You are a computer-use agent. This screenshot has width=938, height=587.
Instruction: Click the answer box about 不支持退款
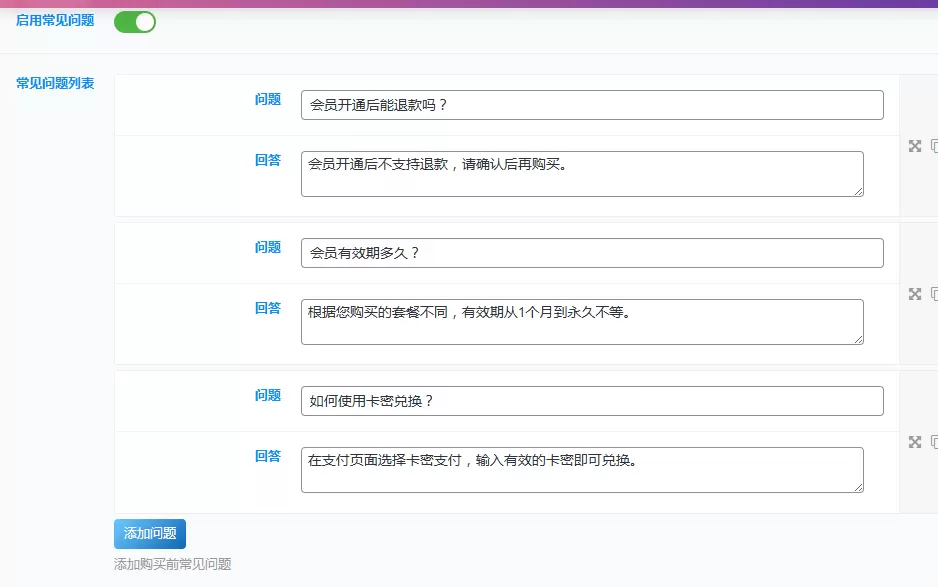tap(582, 174)
